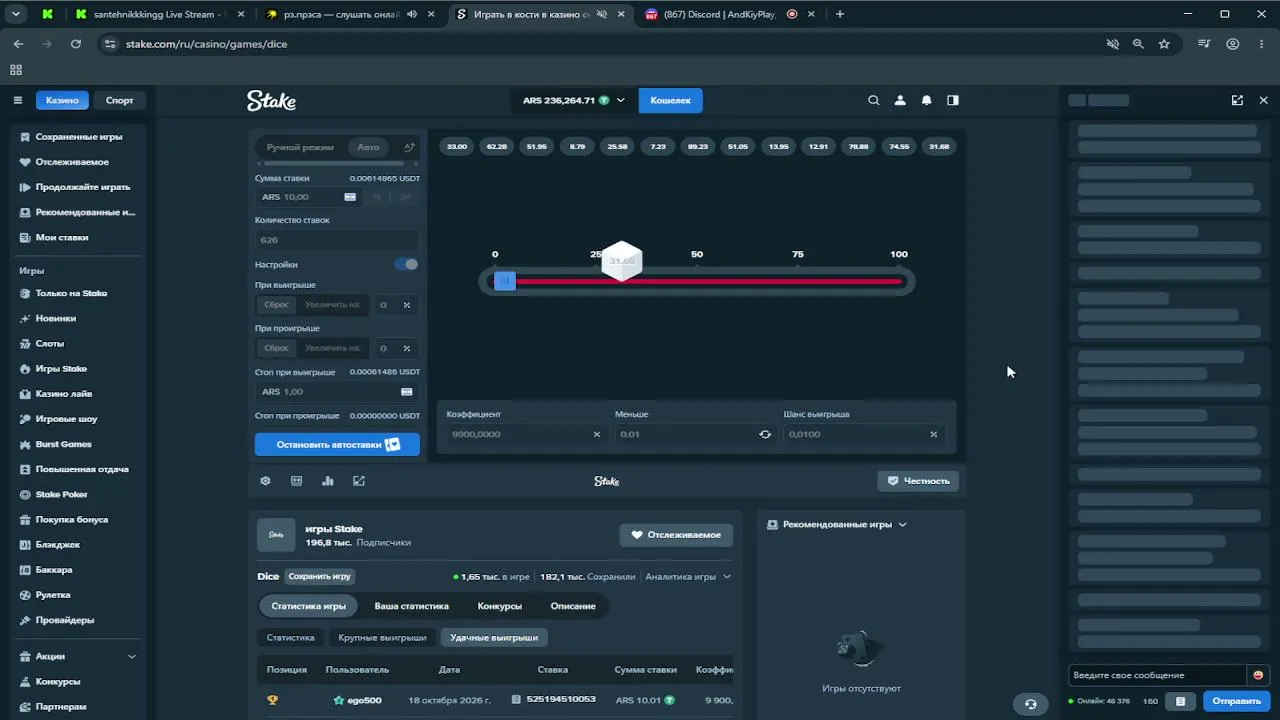Stop autobet with Остановить автоставки
Screen dimensions: 1280x720
(x=337, y=444)
